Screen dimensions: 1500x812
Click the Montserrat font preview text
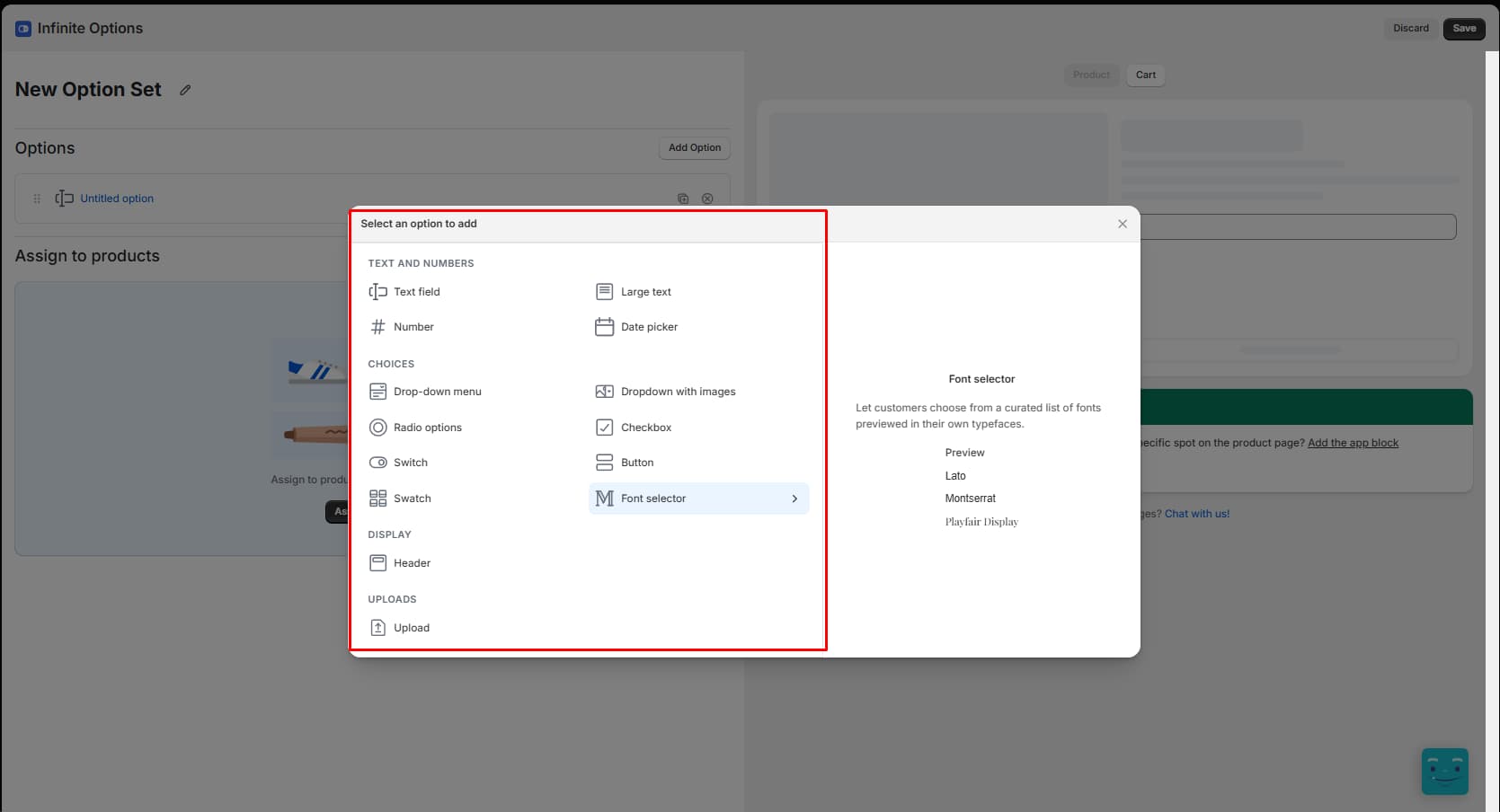pos(971,499)
